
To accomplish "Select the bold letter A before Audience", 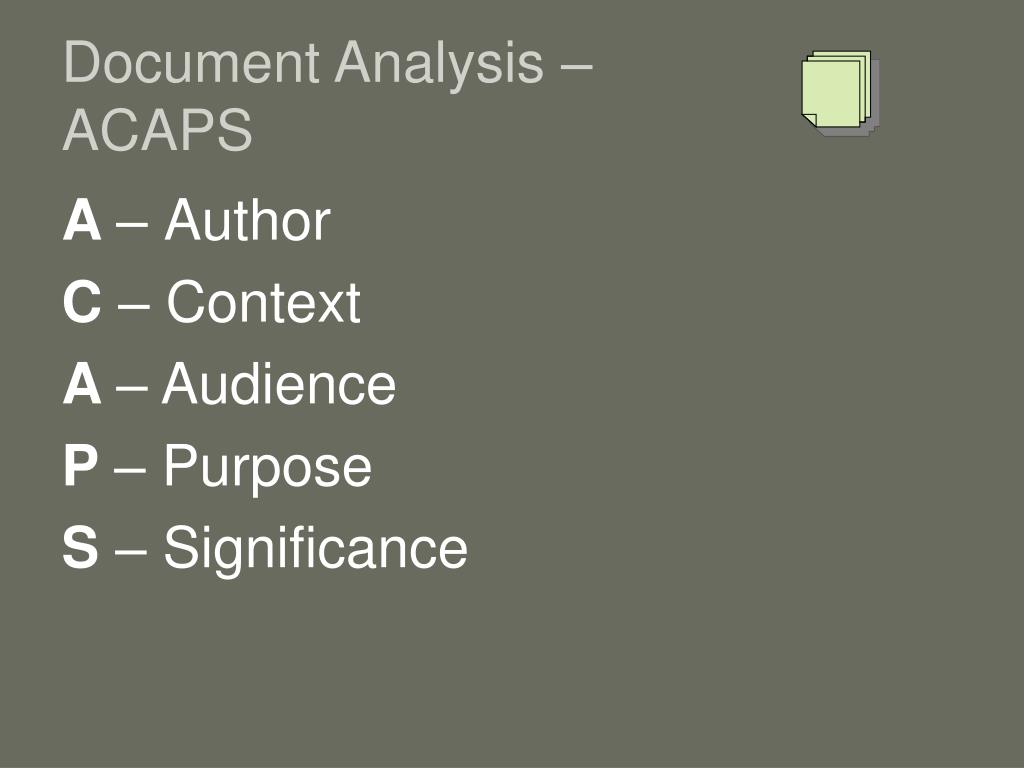I will click(x=82, y=383).
